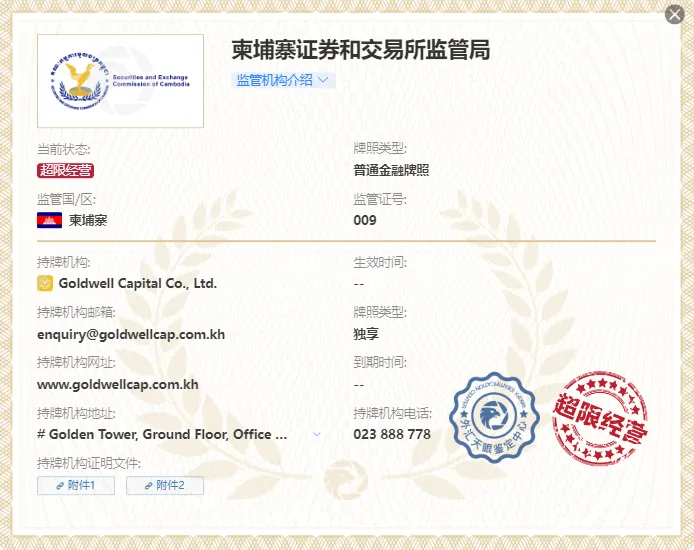694x550 pixels.
Task: Click the link icon in 附件1
Action: click(60, 486)
